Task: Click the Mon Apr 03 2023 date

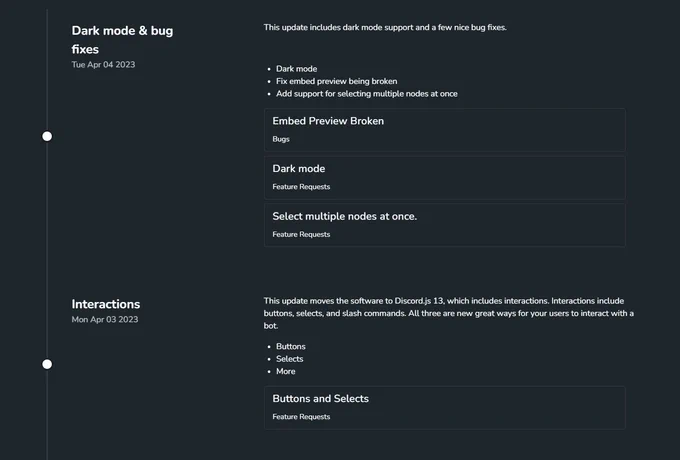Action: coord(105,320)
